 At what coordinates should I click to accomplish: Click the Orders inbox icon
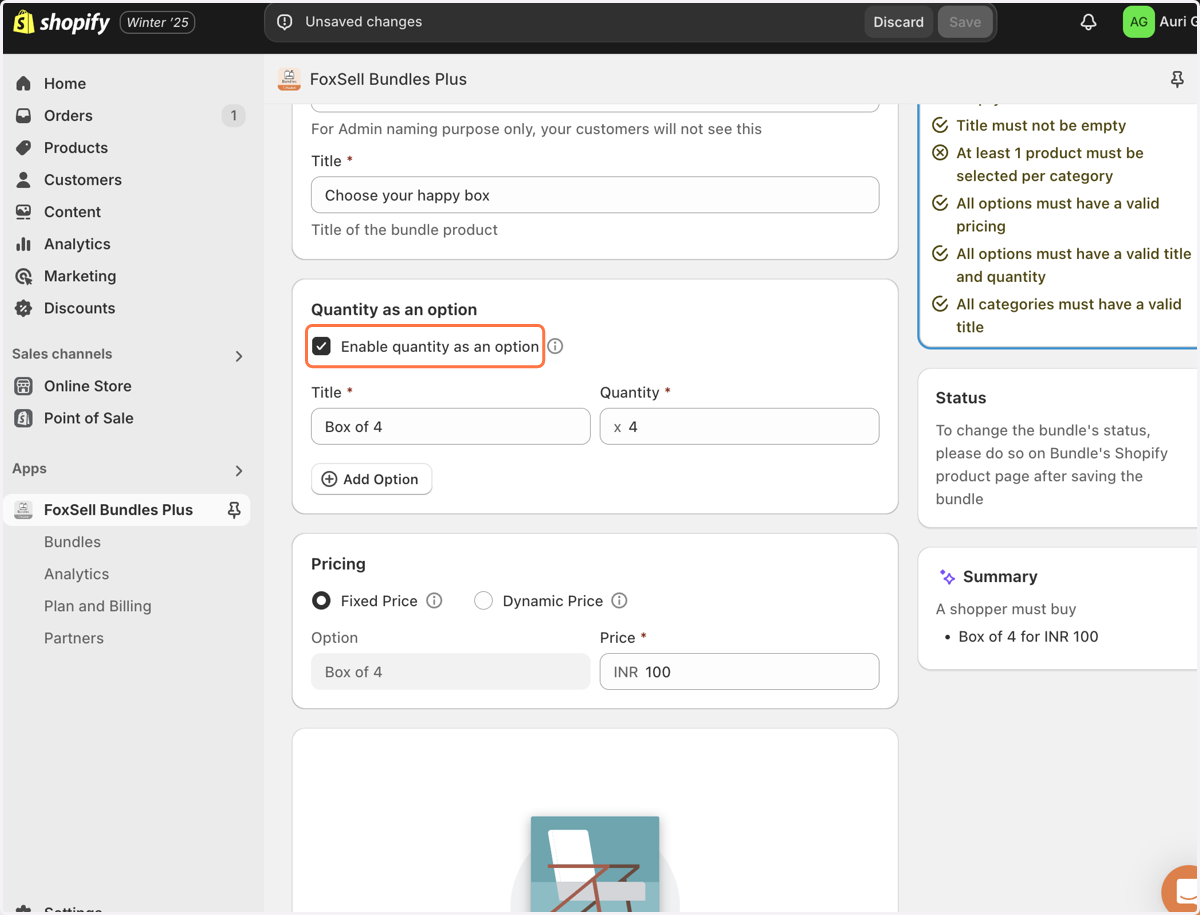point(24,116)
